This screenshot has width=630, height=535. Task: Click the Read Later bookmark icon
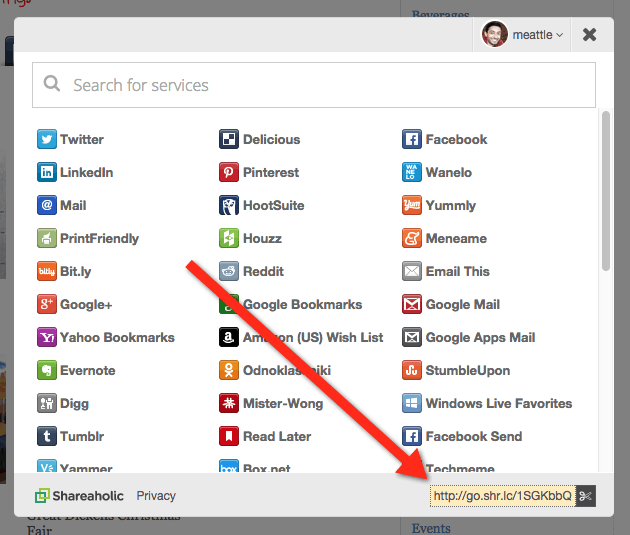[x=229, y=436]
